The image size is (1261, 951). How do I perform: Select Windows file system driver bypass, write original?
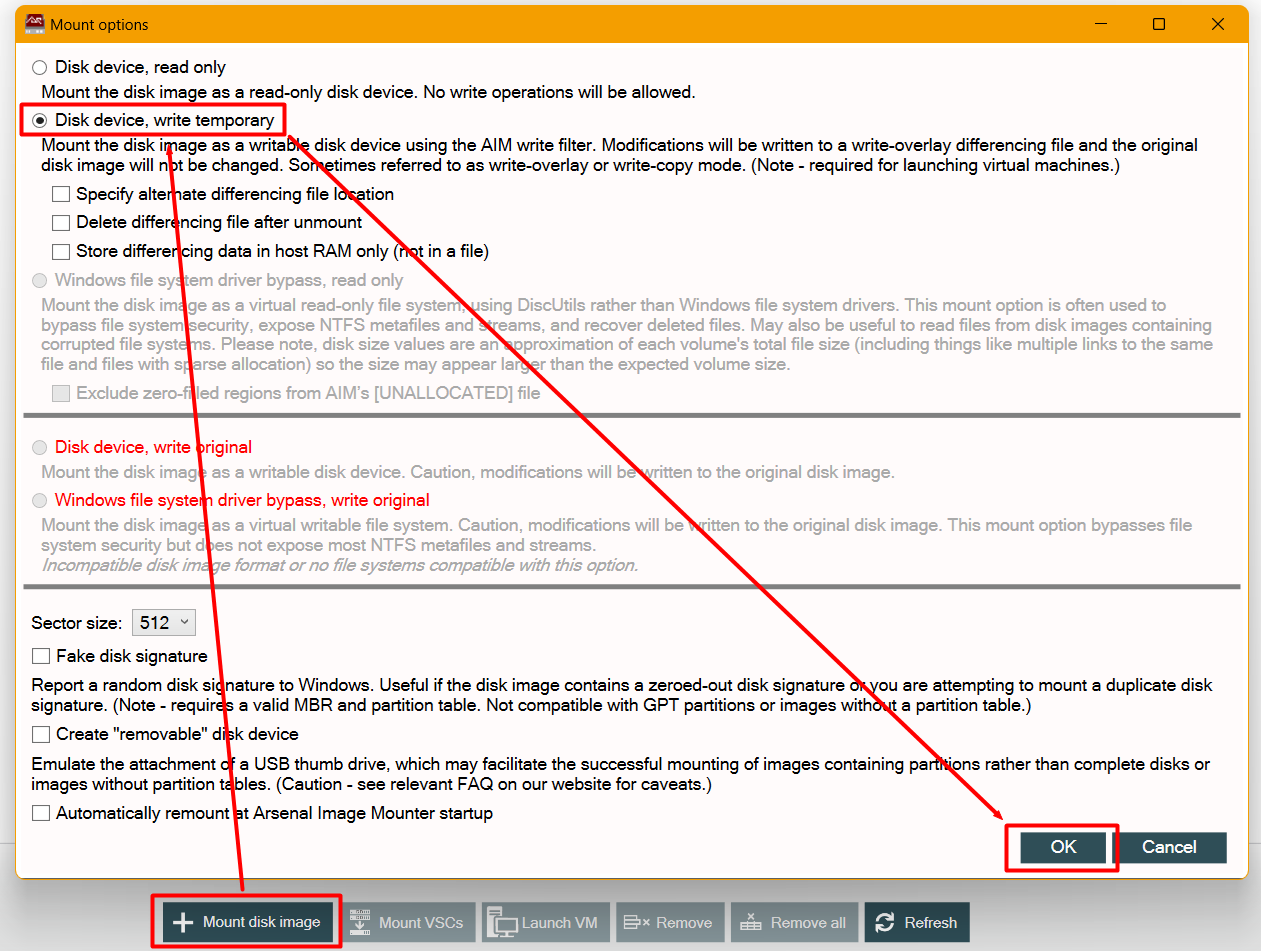pyautogui.click(x=40, y=500)
